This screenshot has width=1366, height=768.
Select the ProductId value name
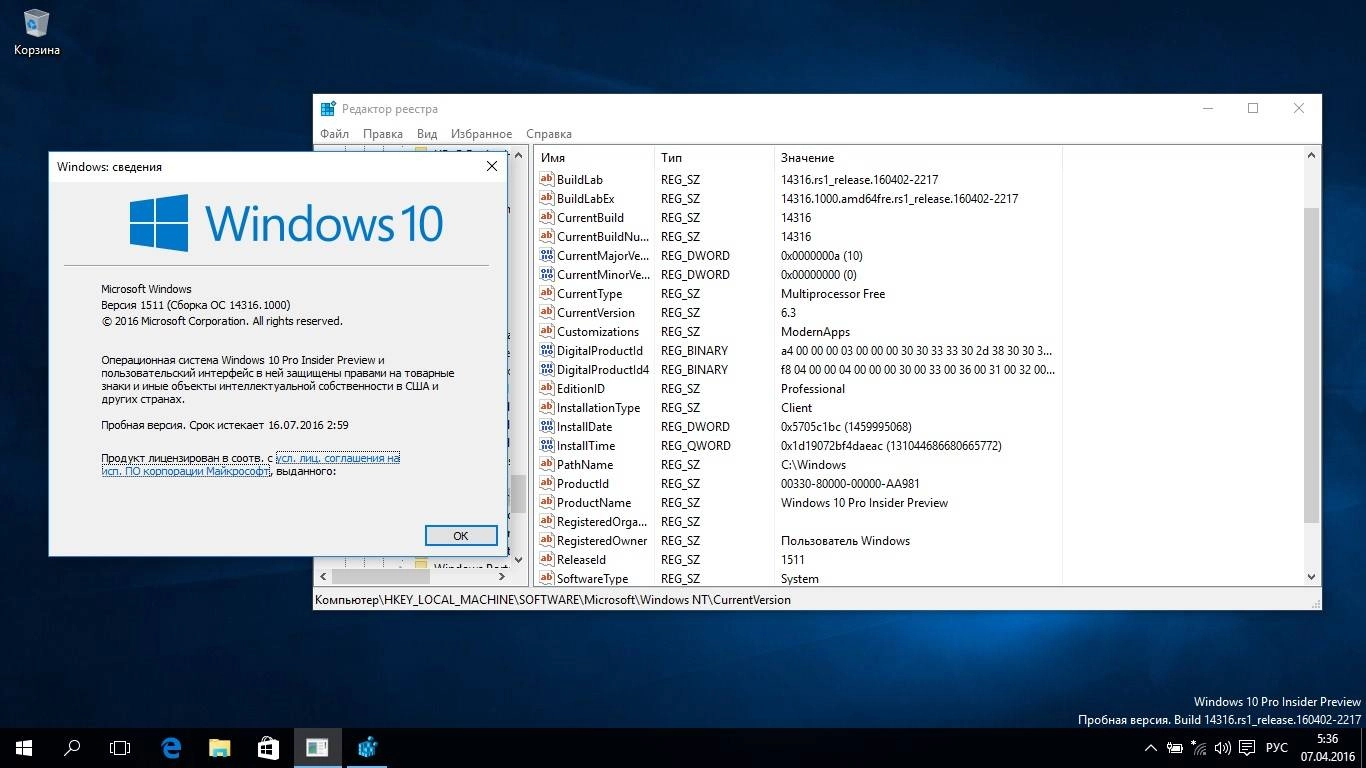pos(582,483)
